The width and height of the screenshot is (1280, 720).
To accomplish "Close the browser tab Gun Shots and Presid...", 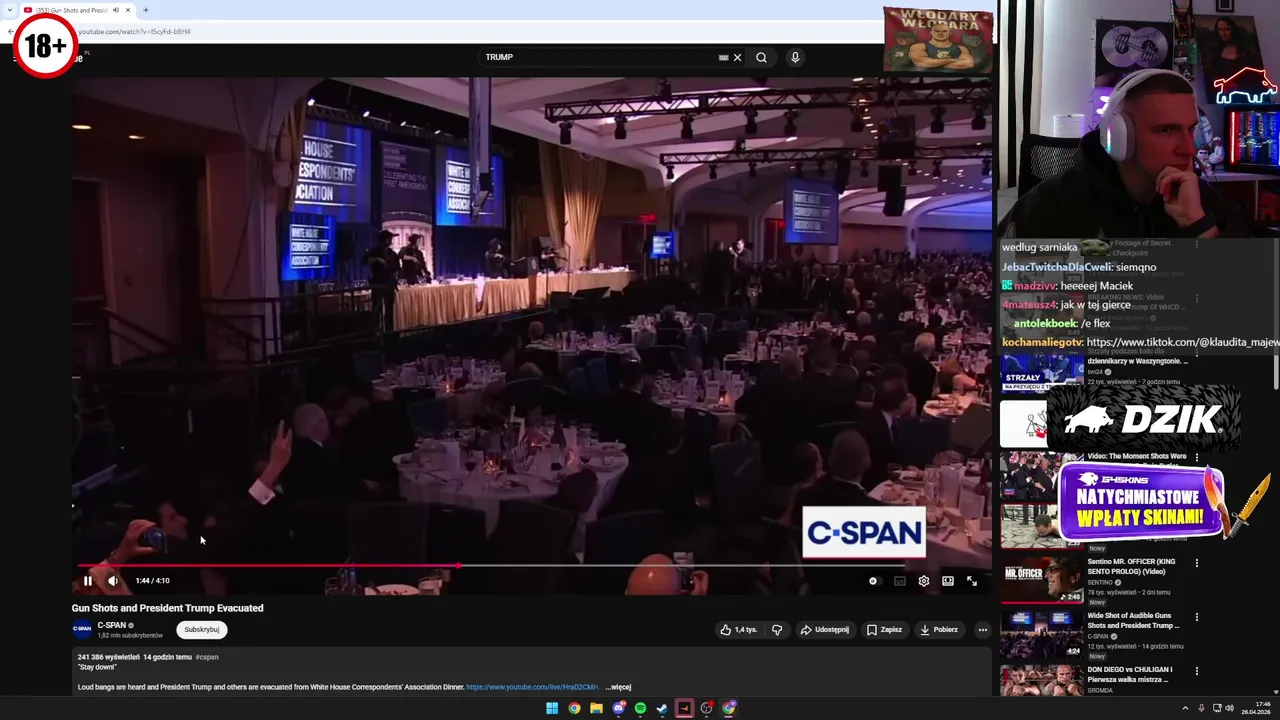I will point(128,10).
